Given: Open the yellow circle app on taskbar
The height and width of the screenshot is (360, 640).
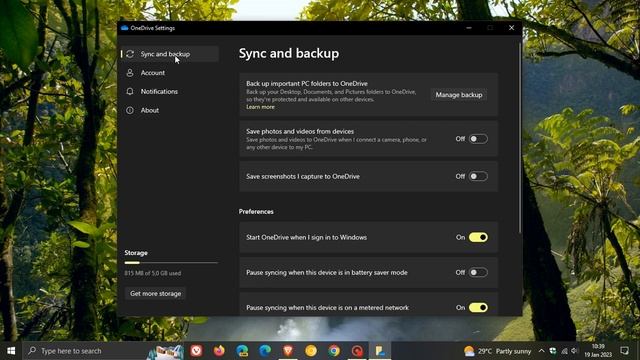Looking at the screenshot, I should [311, 351].
